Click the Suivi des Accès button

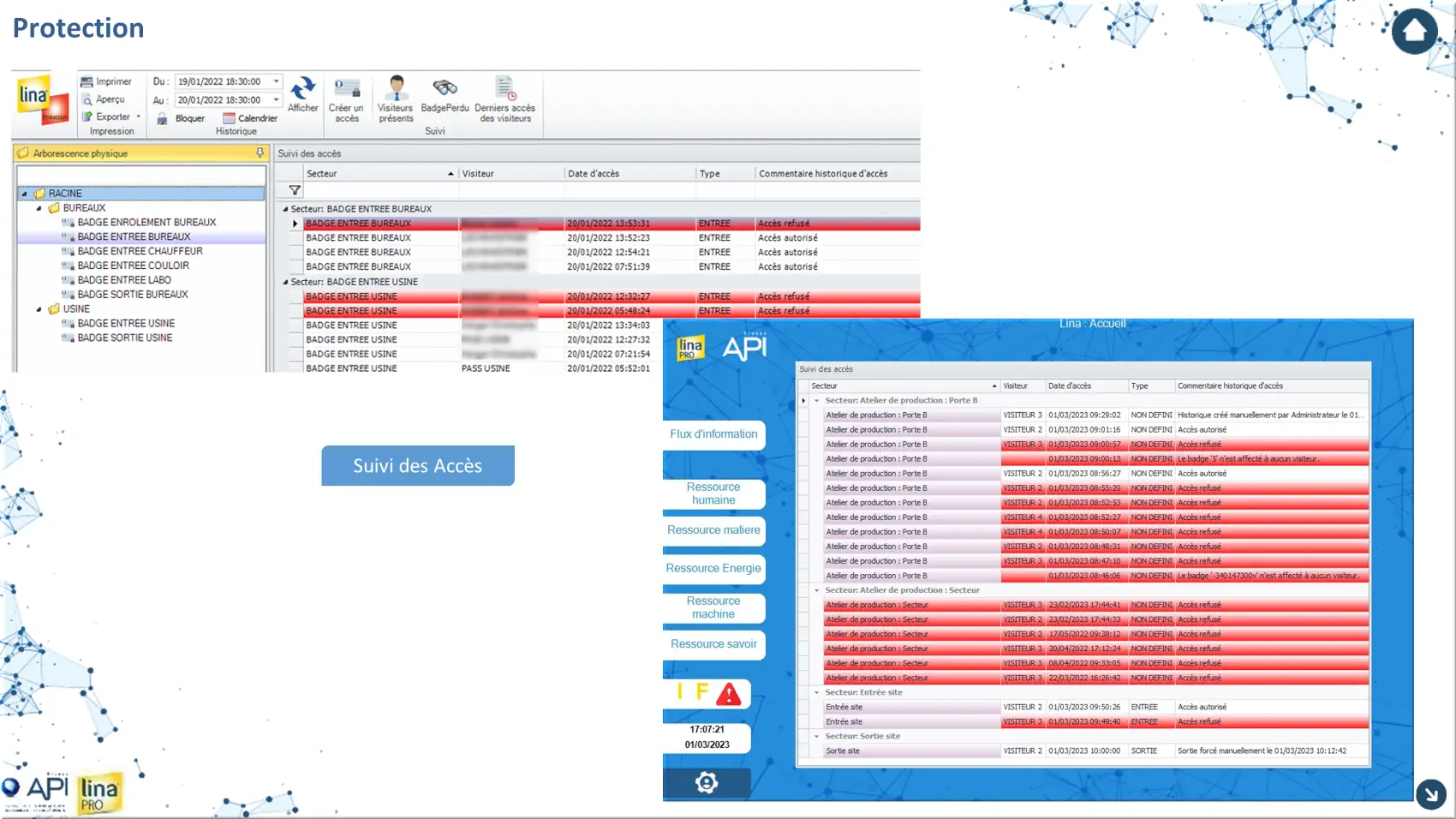(x=418, y=465)
